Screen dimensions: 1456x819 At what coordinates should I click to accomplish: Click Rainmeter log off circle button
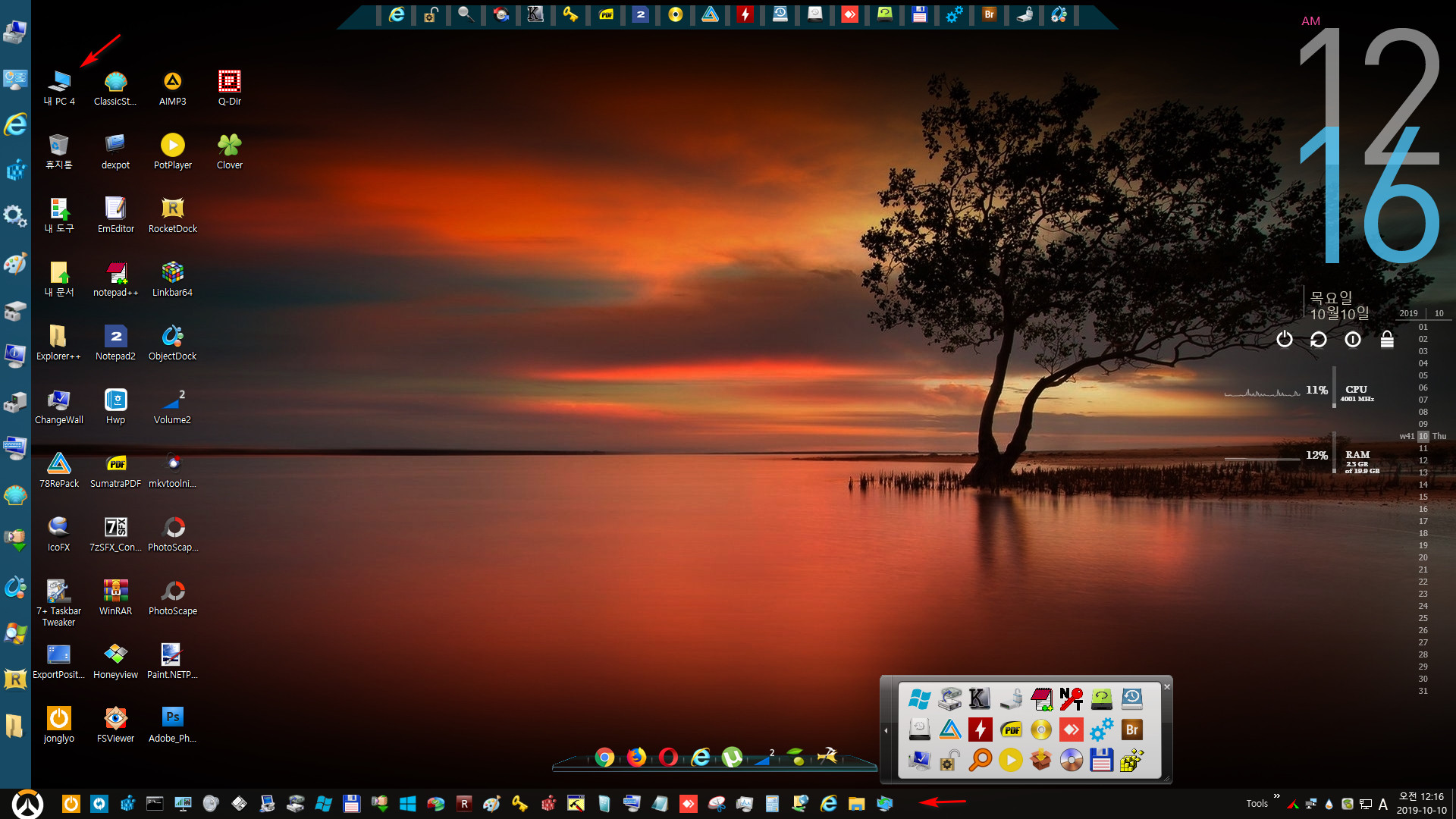(x=1353, y=339)
